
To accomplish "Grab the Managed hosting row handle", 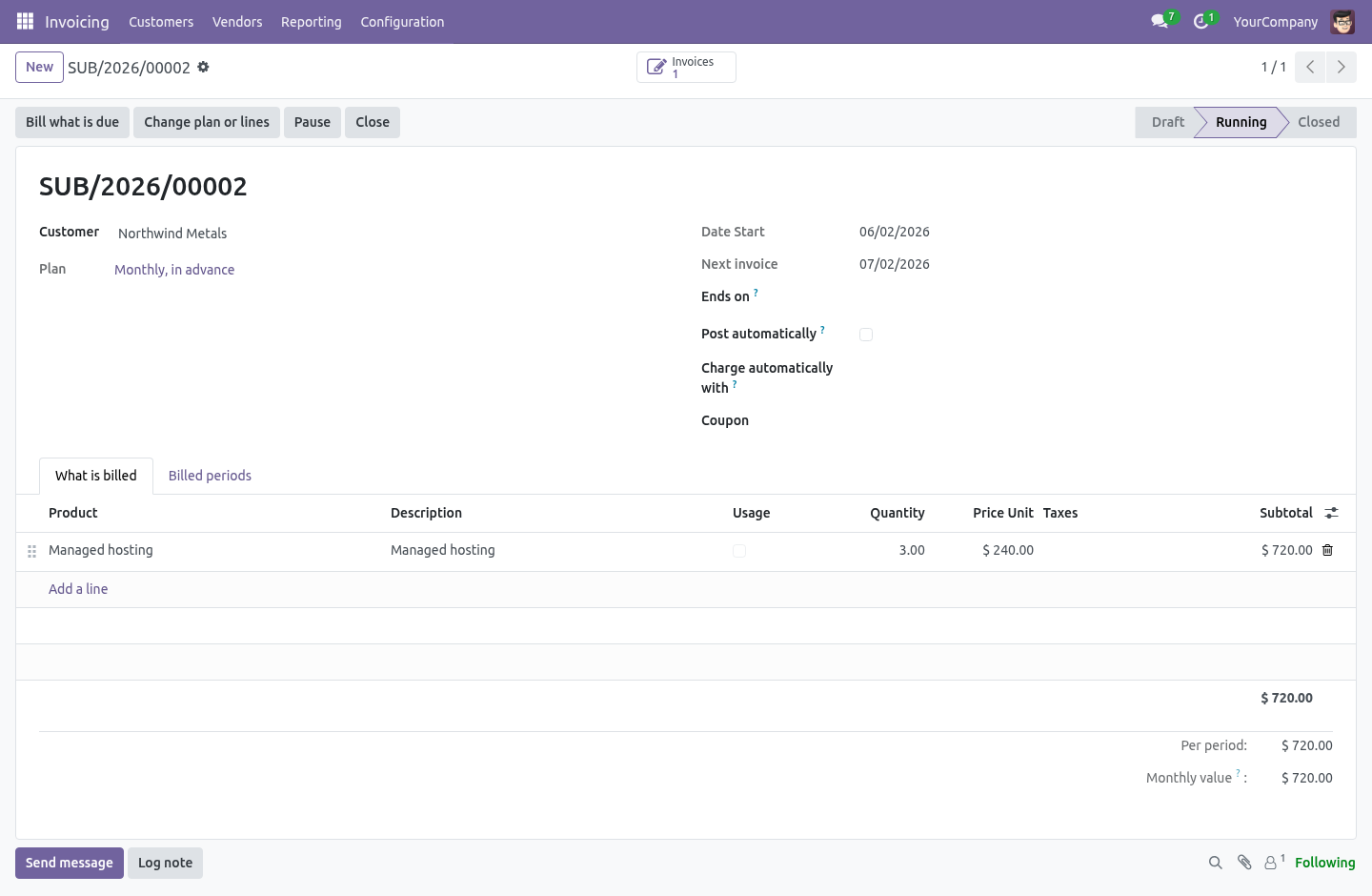I will 31,551.
